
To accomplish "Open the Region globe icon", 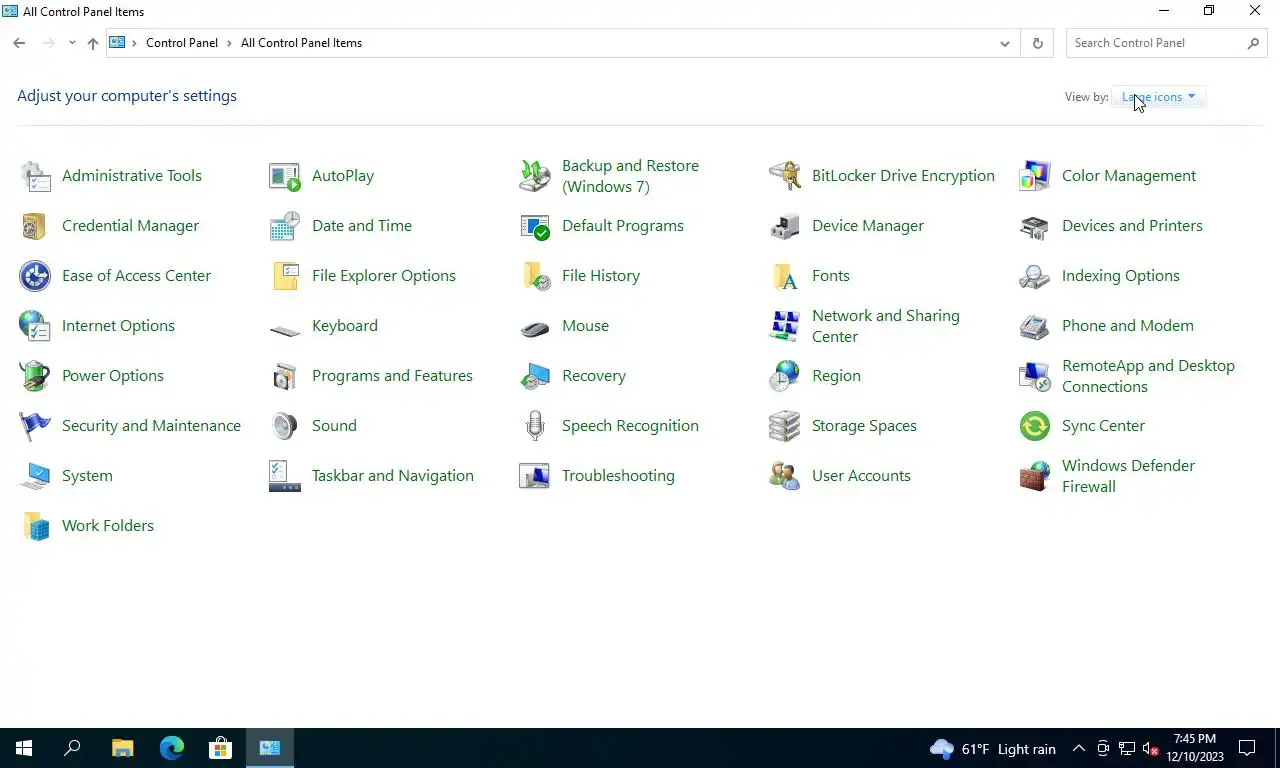I will [785, 376].
